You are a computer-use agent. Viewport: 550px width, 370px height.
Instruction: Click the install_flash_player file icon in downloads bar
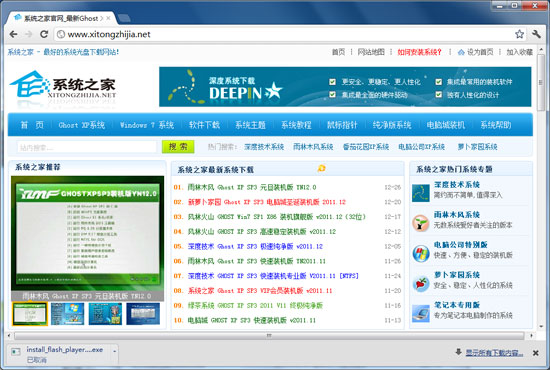pos(16,351)
